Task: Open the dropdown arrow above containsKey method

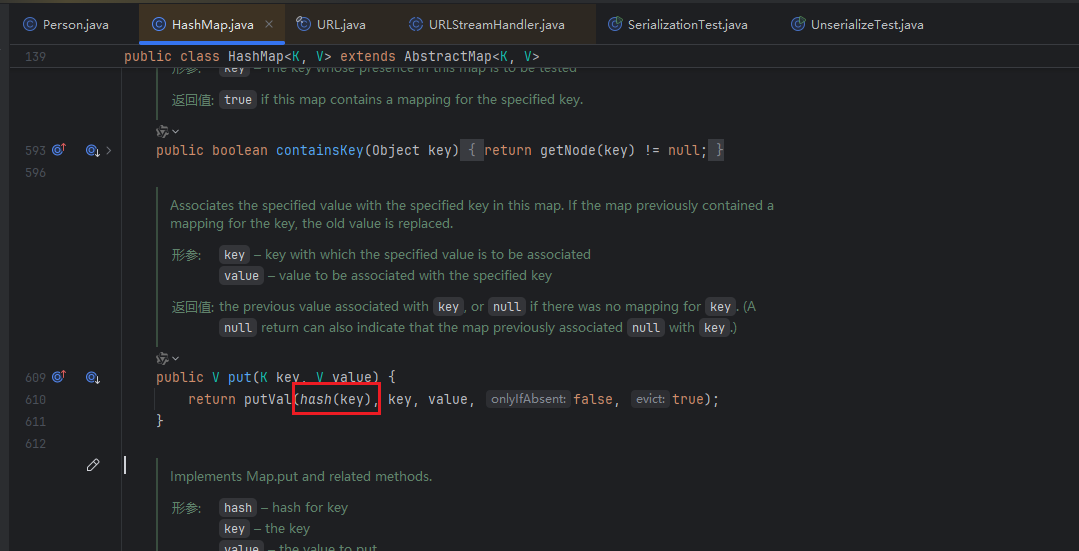Action: pos(176,131)
